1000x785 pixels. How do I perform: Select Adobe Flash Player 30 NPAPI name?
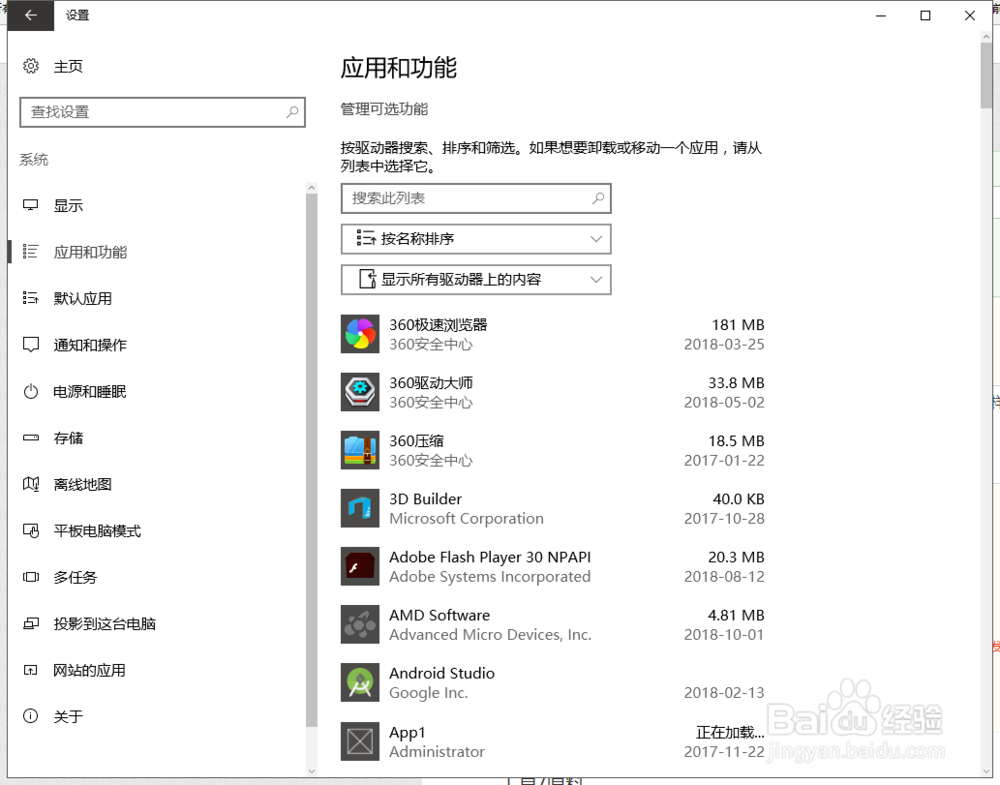pyautogui.click(x=490, y=557)
